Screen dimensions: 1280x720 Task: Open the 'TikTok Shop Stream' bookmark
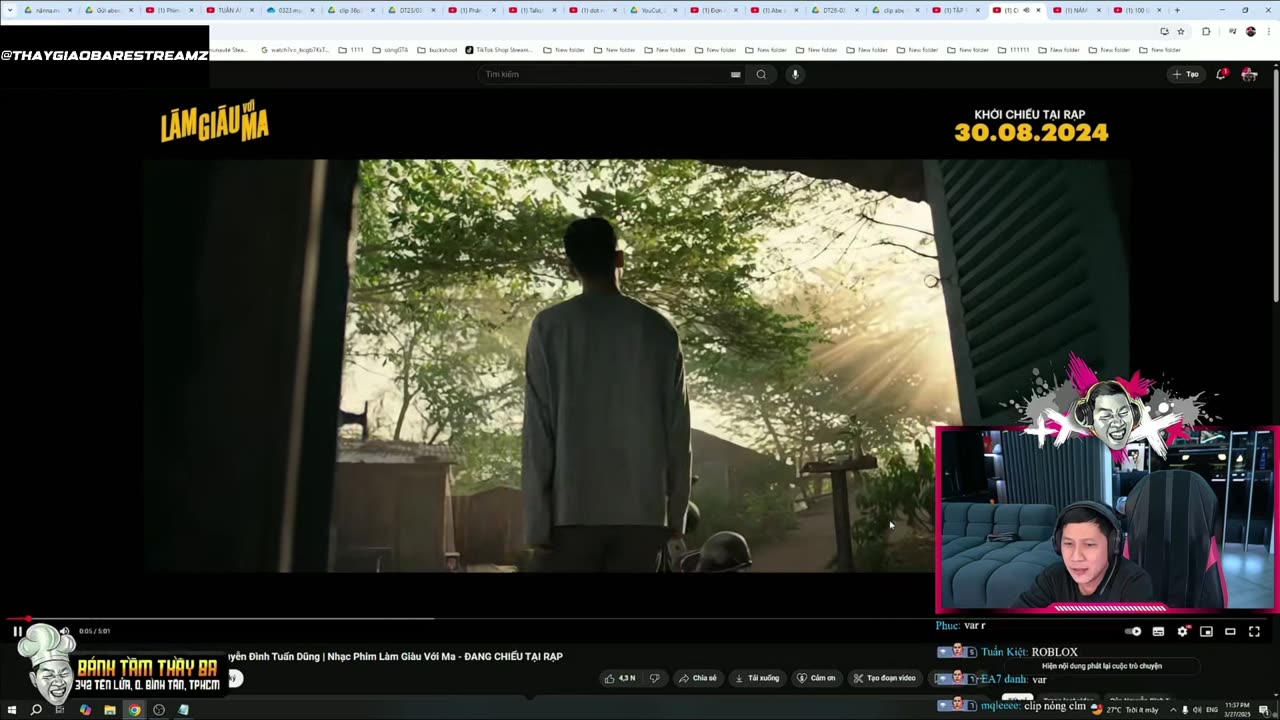click(499, 50)
